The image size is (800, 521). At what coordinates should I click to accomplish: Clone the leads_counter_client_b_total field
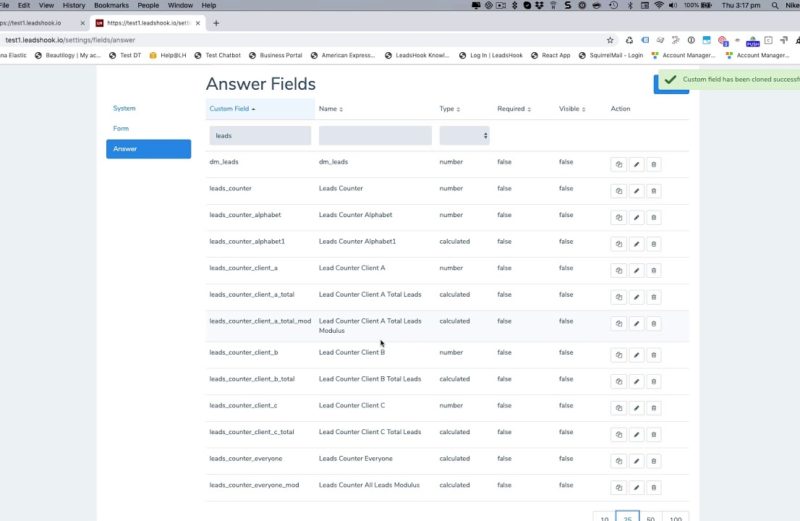(x=618, y=382)
